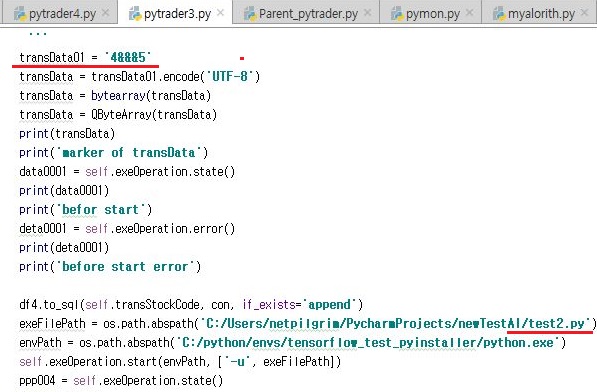Click the ppp004 variable assignment

pyautogui.click(x=37, y=381)
